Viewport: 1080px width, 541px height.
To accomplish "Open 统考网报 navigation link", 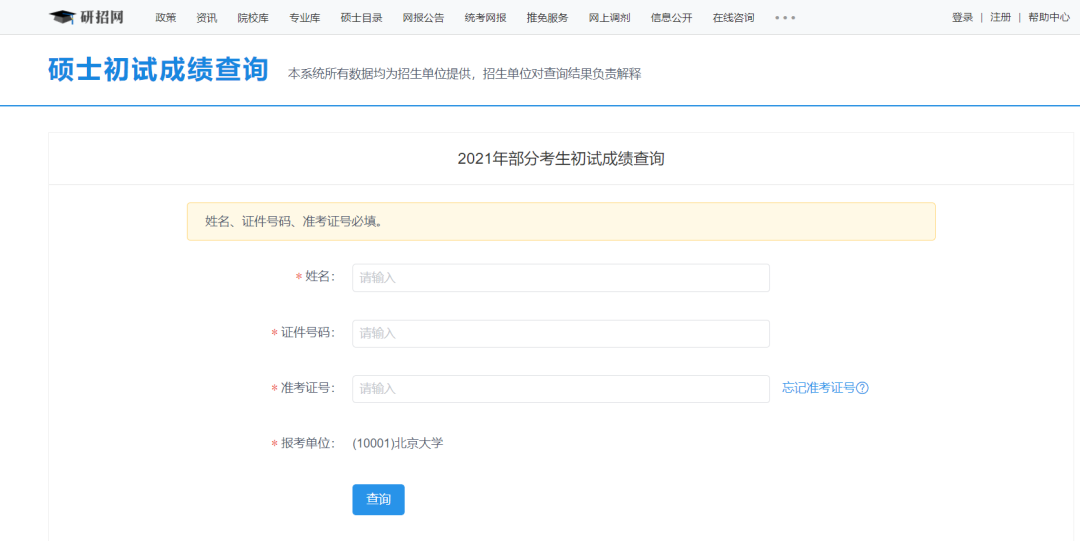I will tap(485, 18).
